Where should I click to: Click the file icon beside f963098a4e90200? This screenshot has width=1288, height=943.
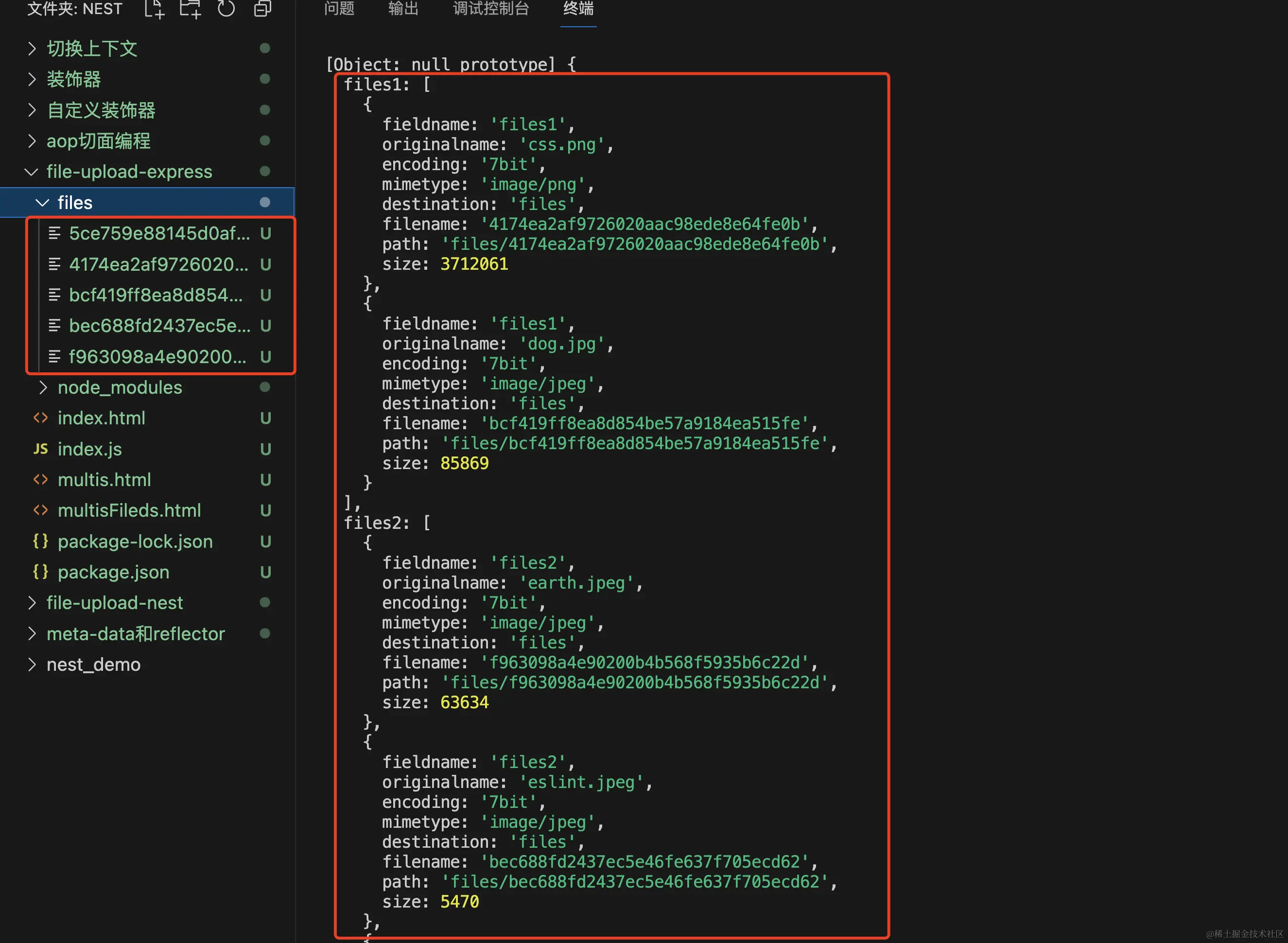[54, 356]
